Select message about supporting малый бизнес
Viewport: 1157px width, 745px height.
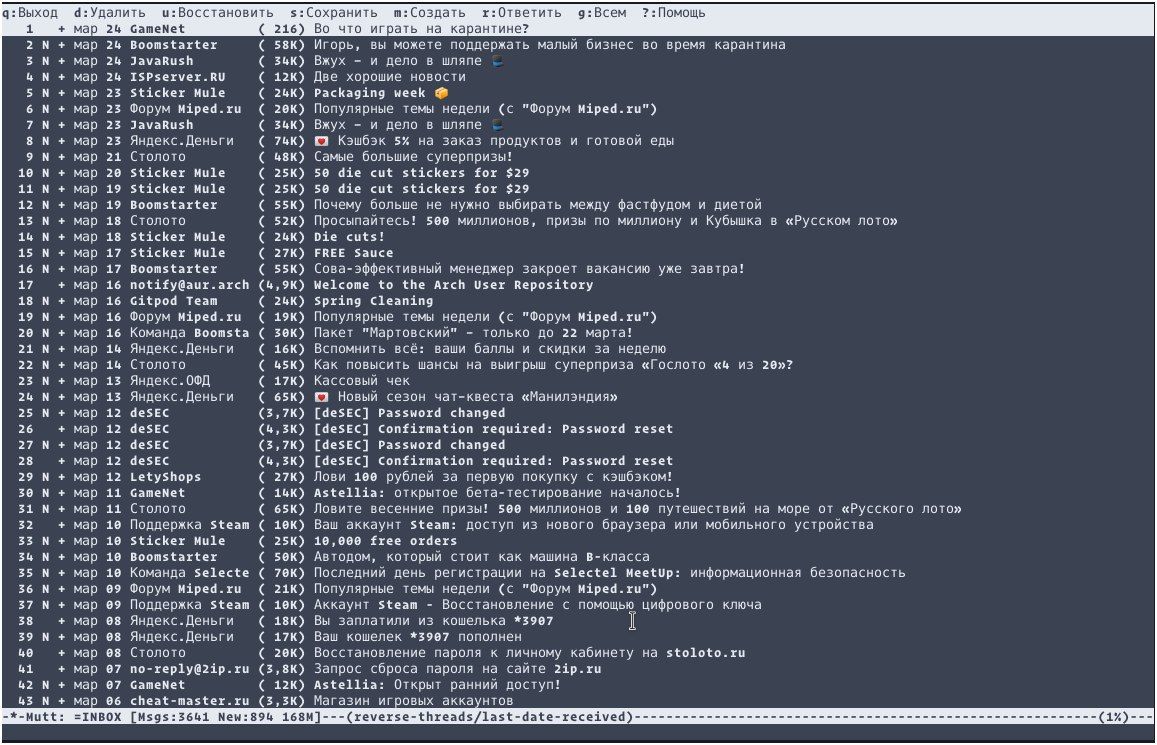click(x=578, y=45)
